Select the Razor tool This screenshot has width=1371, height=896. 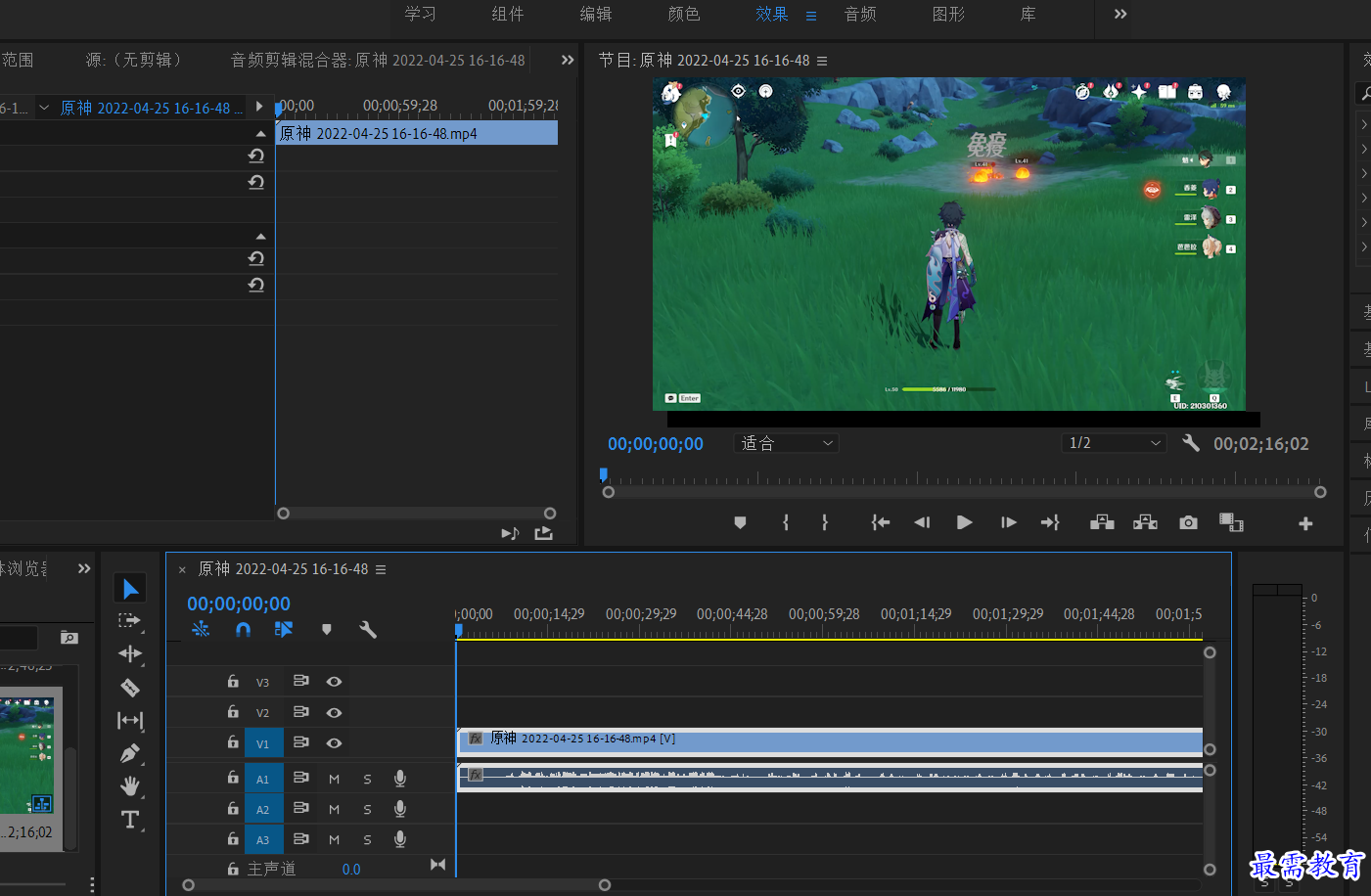pos(129,687)
